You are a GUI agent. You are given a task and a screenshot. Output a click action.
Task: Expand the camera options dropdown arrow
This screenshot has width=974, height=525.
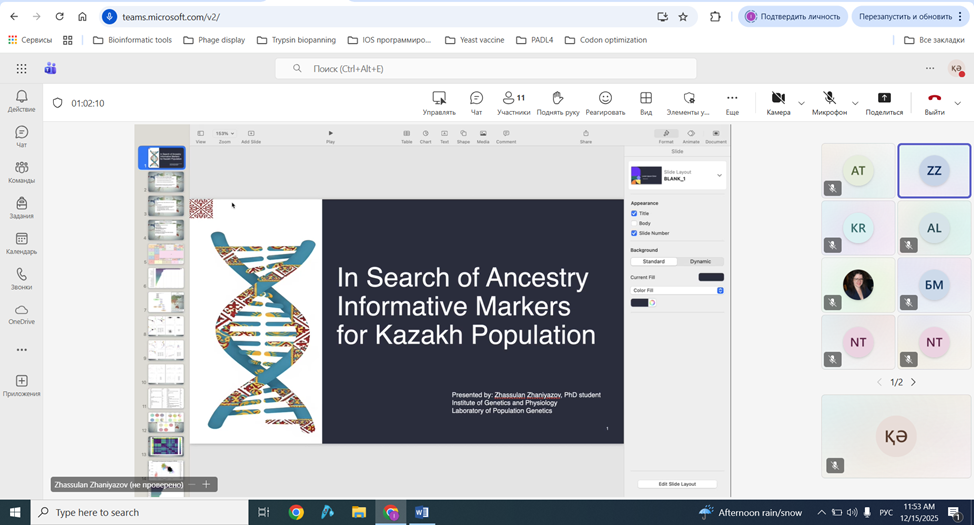pyautogui.click(x=801, y=103)
